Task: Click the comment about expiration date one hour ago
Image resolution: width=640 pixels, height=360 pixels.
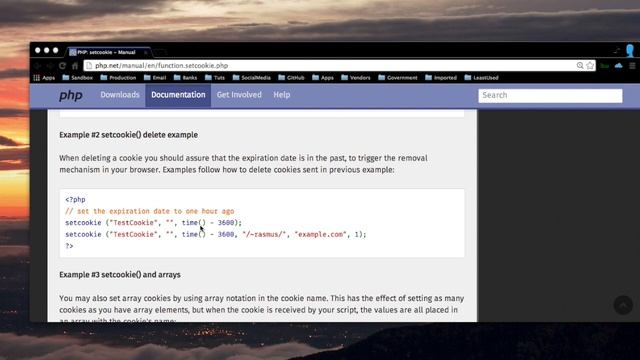Action: [x=150, y=211]
